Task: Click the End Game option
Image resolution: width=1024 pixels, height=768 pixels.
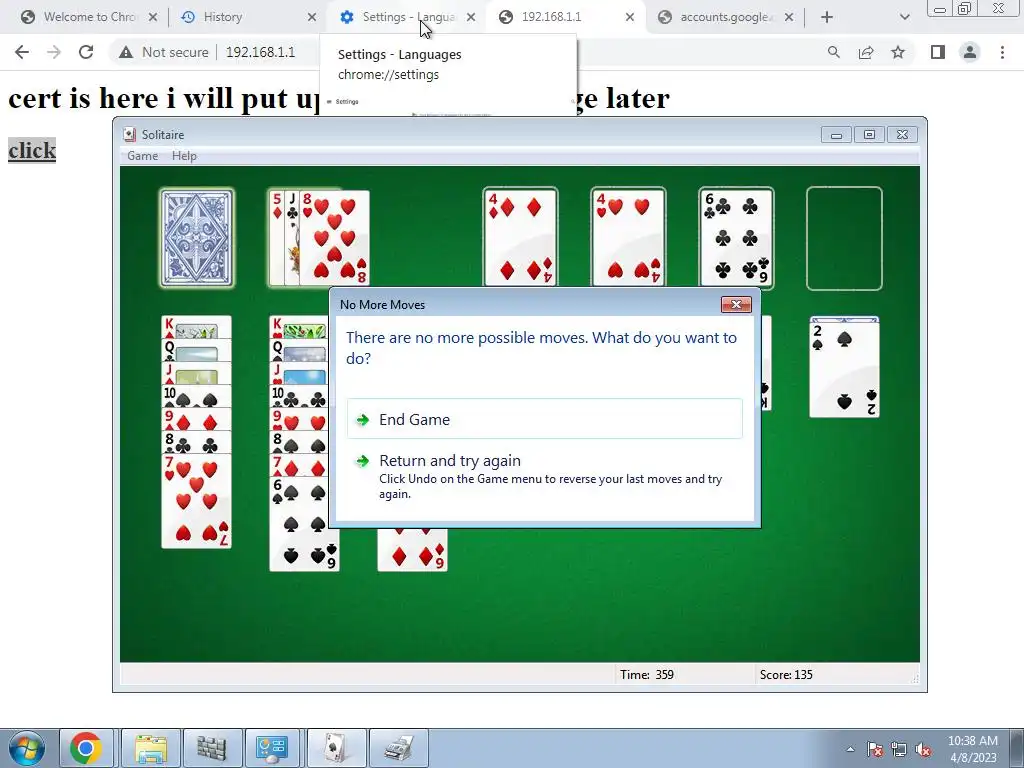Action: click(x=545, y=419)
